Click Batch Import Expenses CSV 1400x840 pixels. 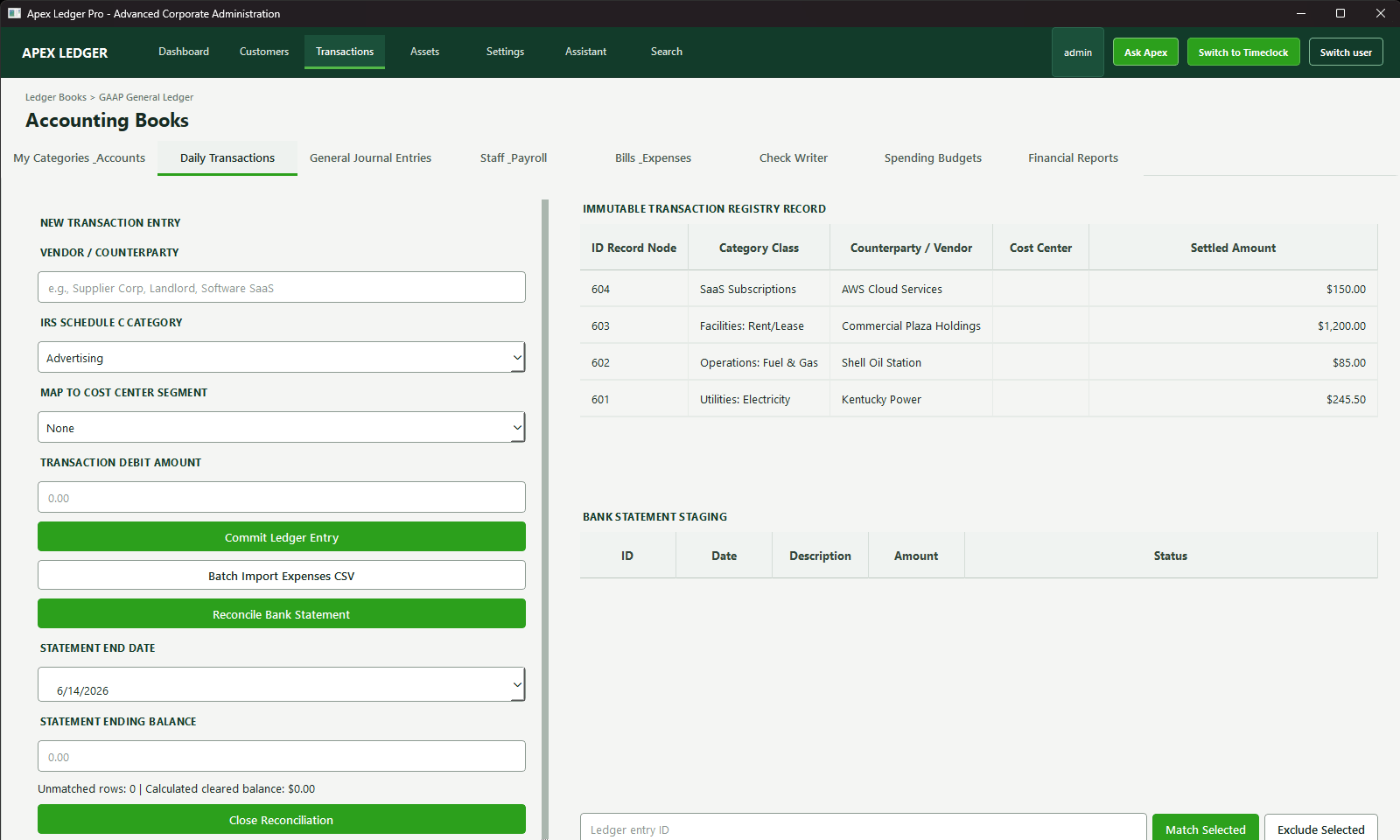click(282, 576)
